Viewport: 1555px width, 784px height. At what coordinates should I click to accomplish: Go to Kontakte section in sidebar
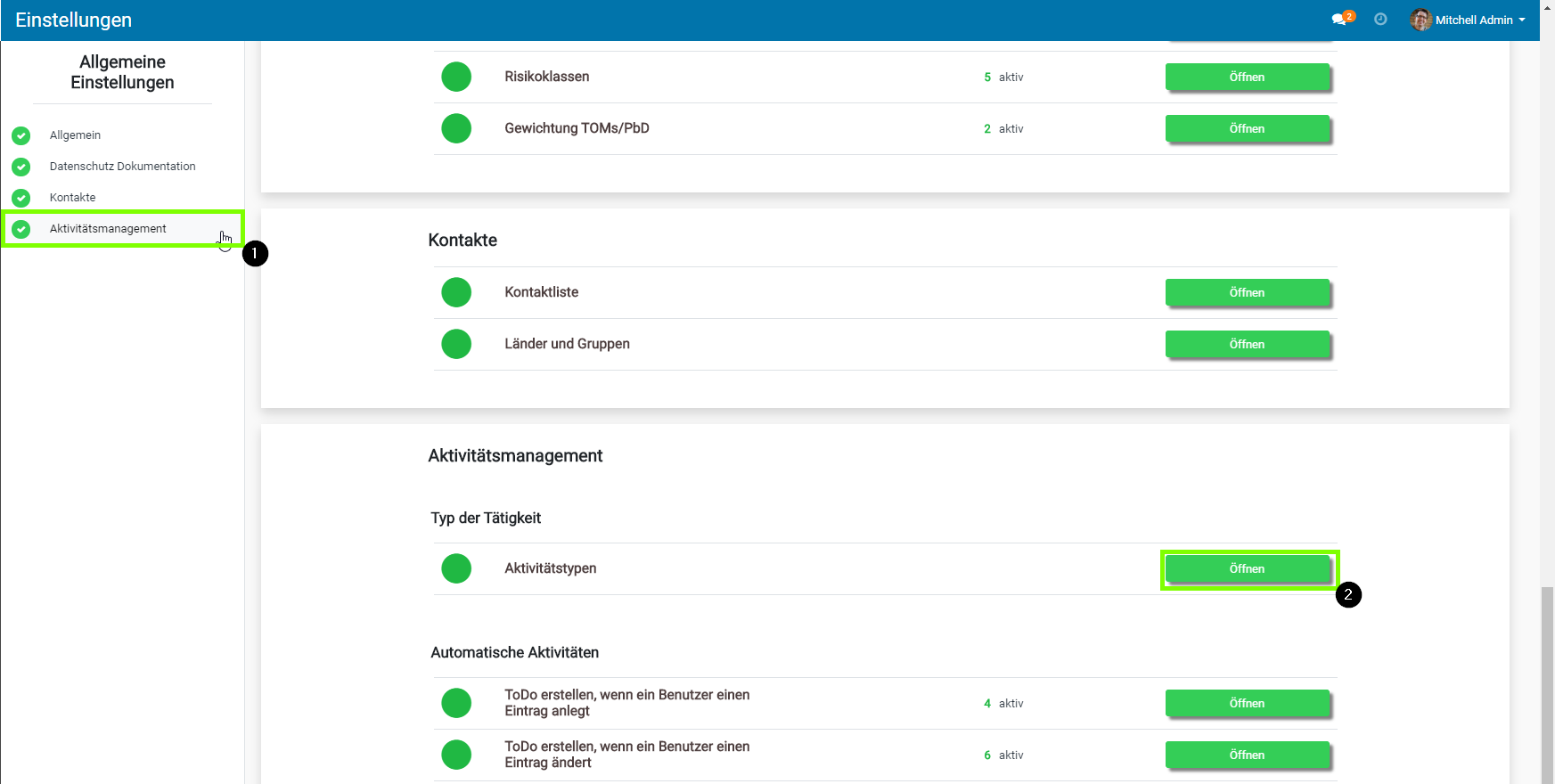coord(72,198)
